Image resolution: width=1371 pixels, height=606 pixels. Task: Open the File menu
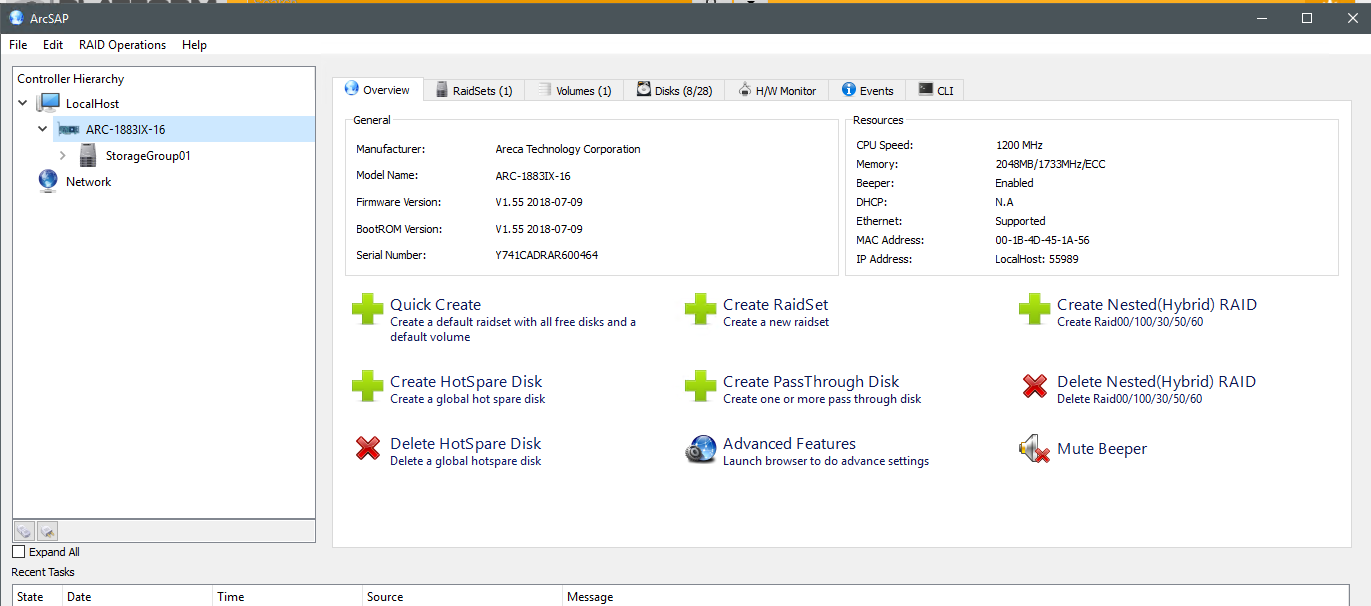click(18, 45)
